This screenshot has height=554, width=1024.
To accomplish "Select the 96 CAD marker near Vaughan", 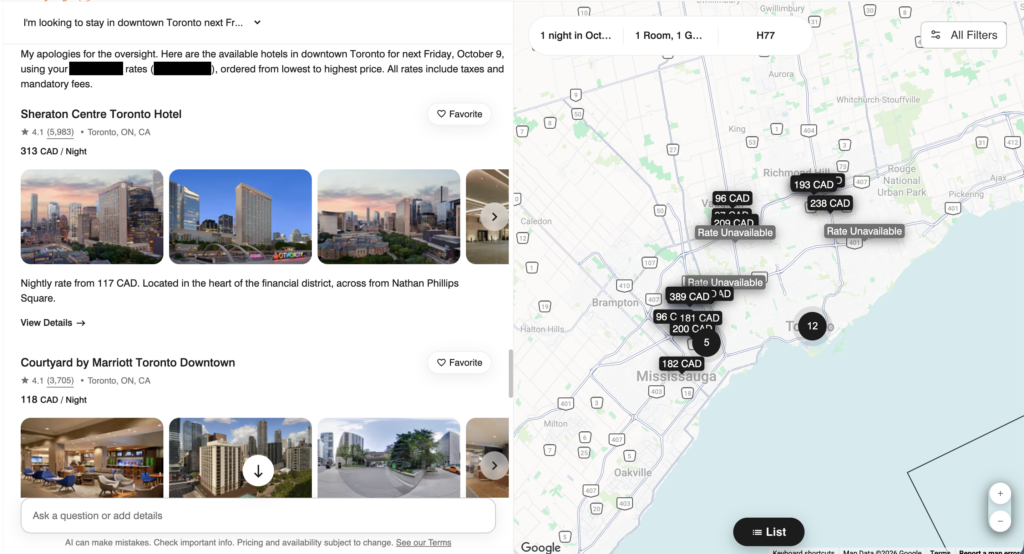I will [x=731, y=198].
